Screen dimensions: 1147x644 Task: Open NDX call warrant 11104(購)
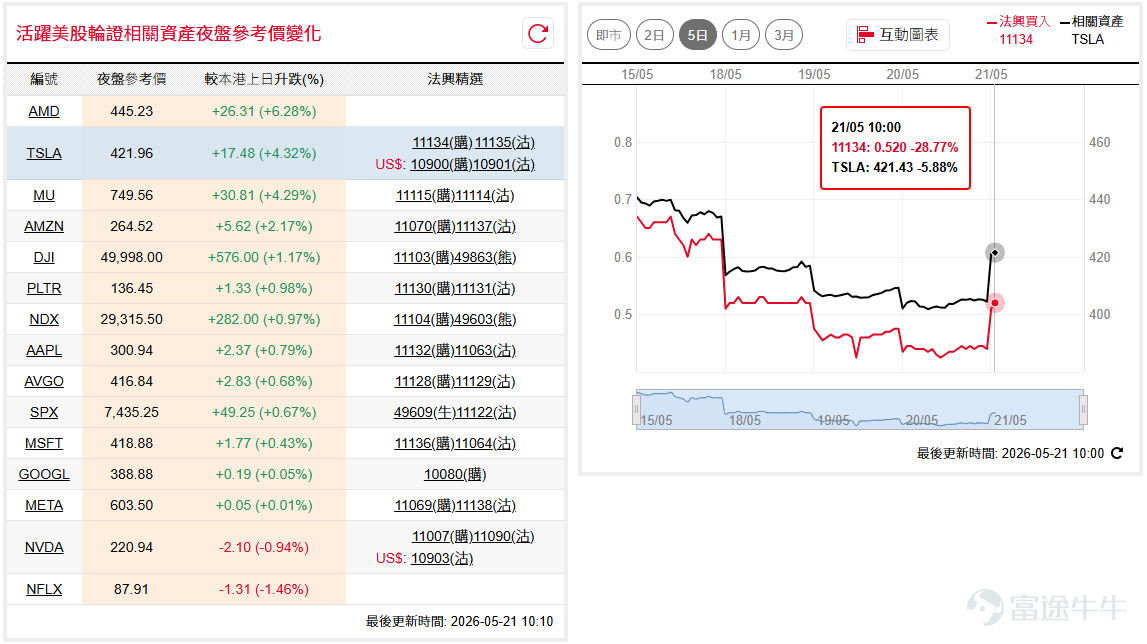pyautogui.click(x=424, y=319)
